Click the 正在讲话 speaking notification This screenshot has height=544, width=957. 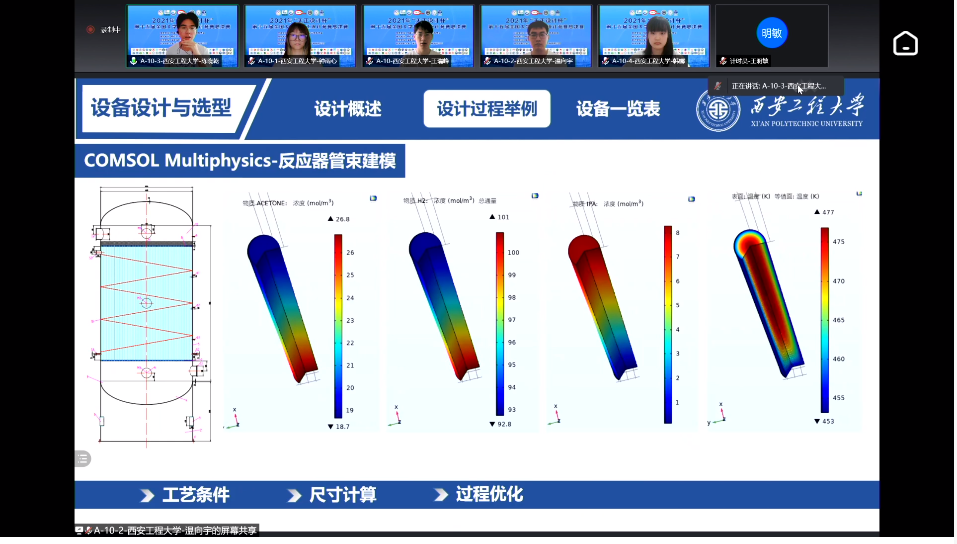coord(776,86)
